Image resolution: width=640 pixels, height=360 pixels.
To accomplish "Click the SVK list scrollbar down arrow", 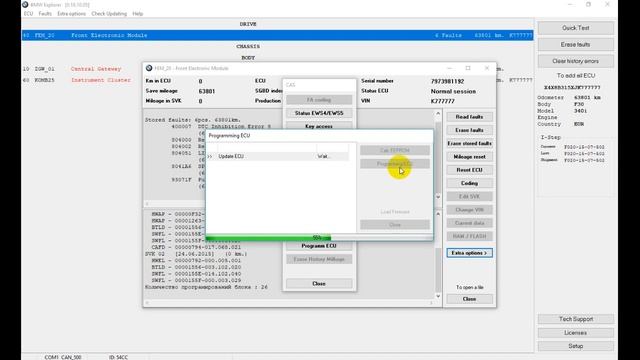I will [x=438, y=296].
